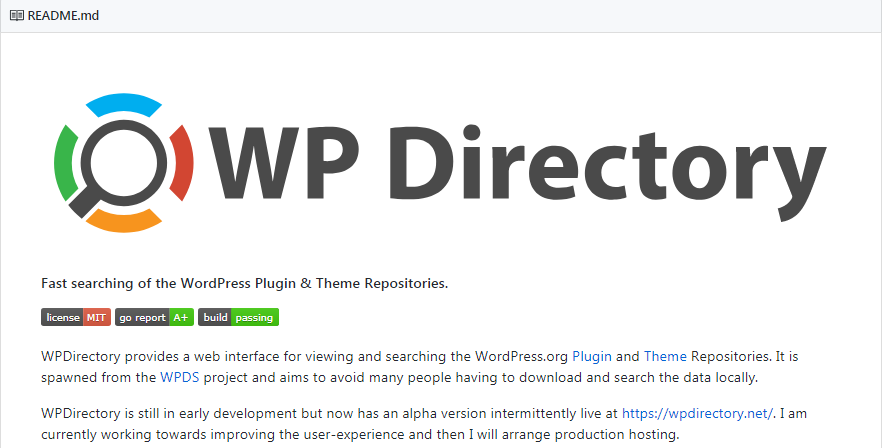Click the 'WPDirectory is still in early development' text

[x=423, y=424]
